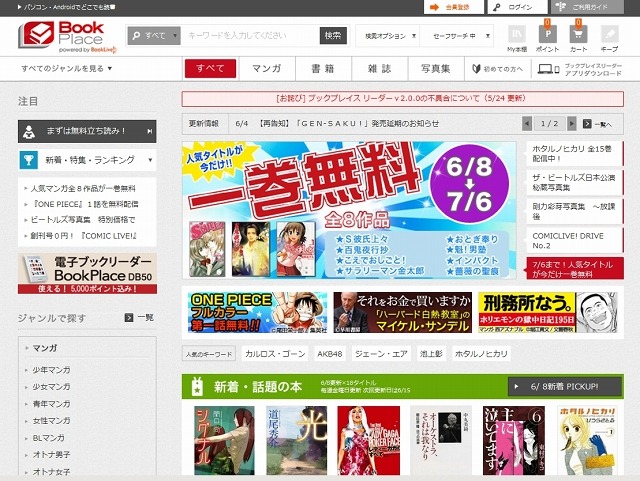Select COMICLIVE! DRIVE No.2 slide tab
Image resolution: width=640 pixels, height=481 pixels.
coord(574,240)
